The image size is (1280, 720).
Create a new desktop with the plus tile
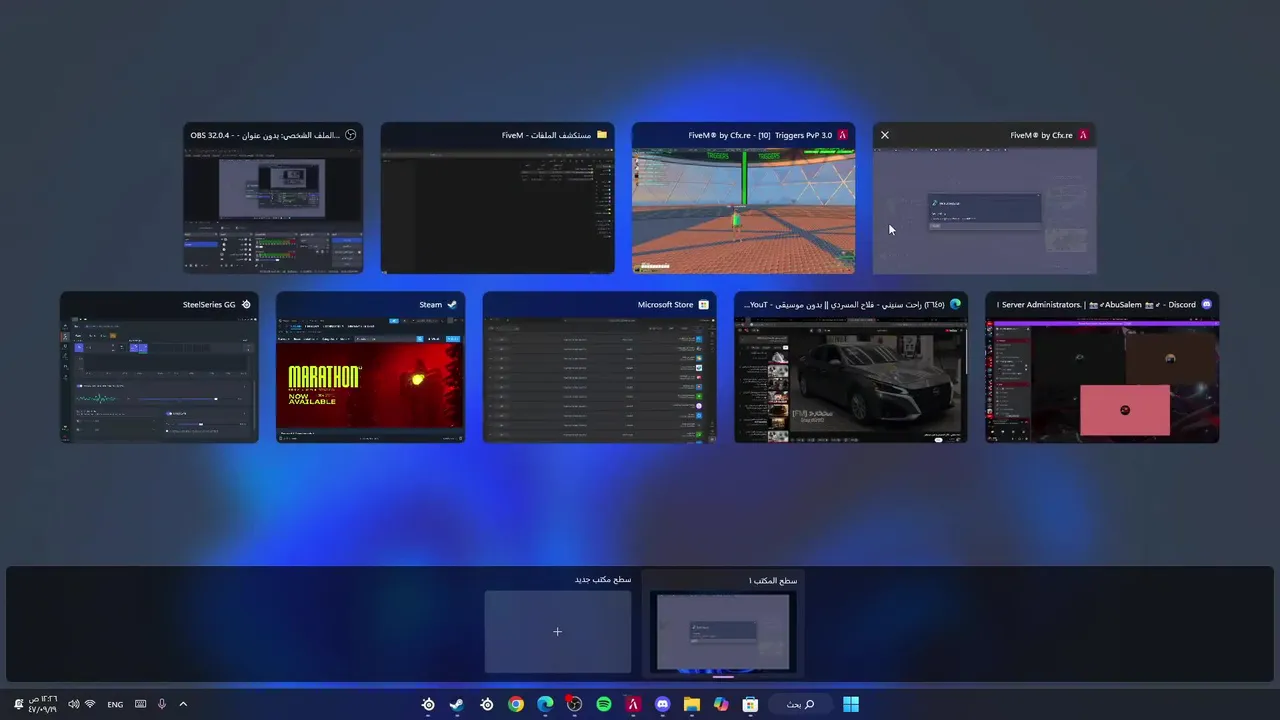[x=558, y=631]
